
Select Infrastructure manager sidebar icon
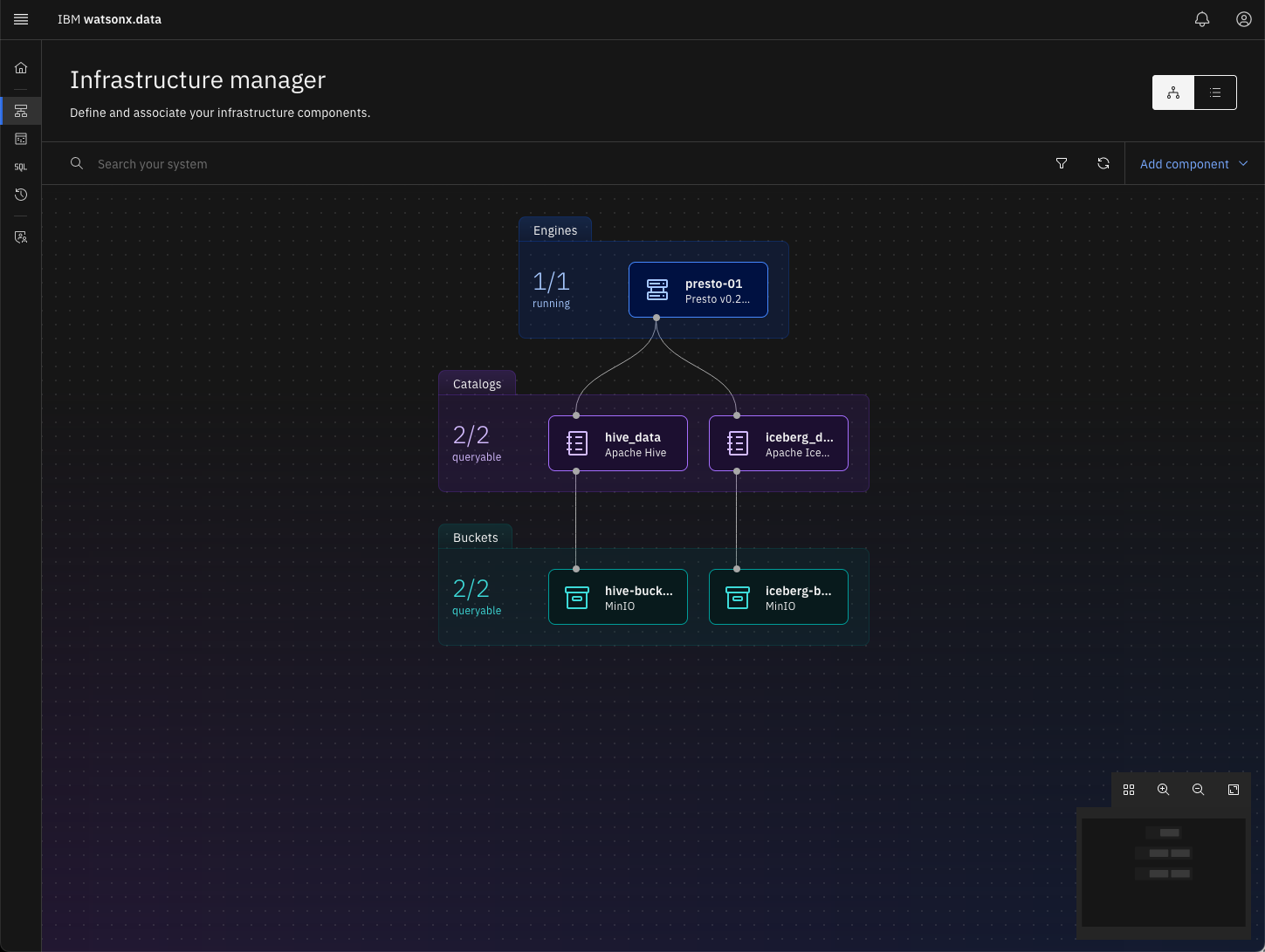[21, 111]
